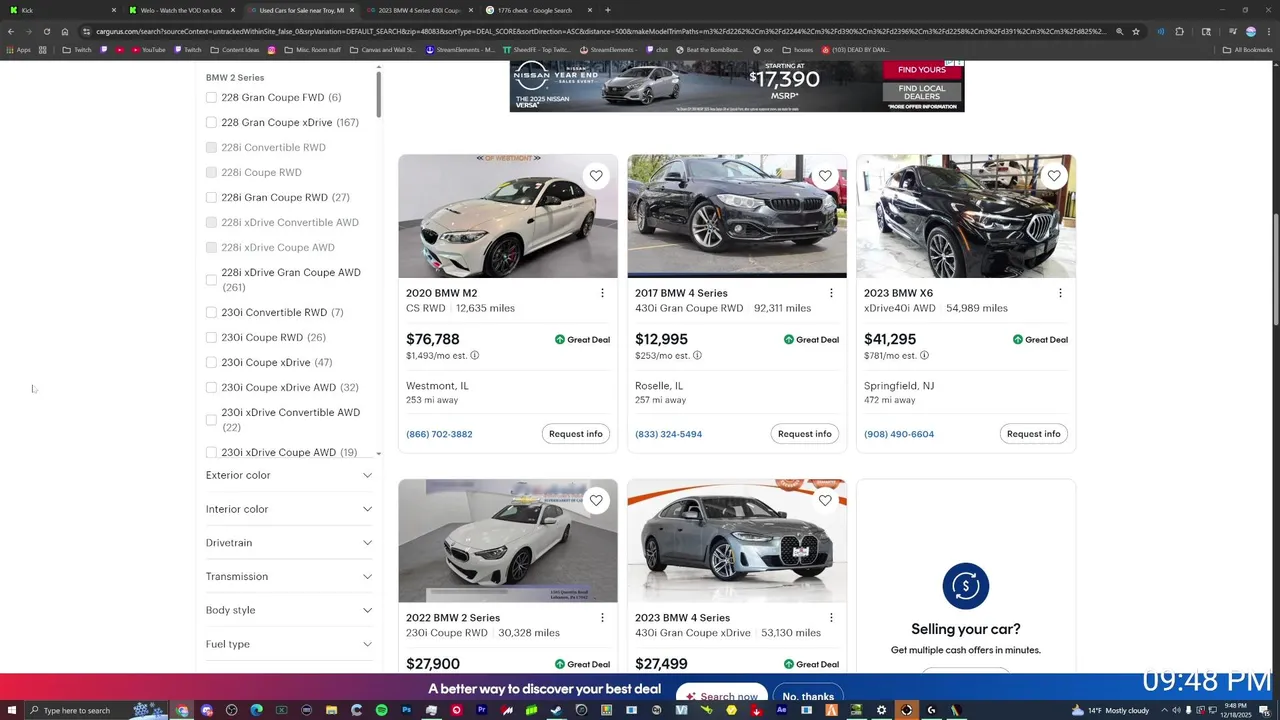Screen dimensions: 1280x720
Task: Request info on the 2023 BMW X6
Action: (x=1034, y=434)
